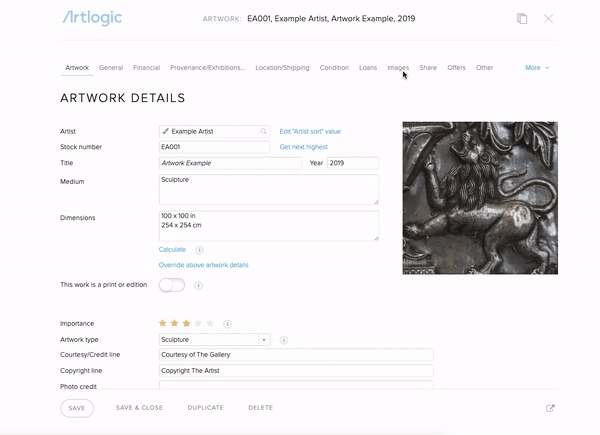Close the artwork record window

548,18
